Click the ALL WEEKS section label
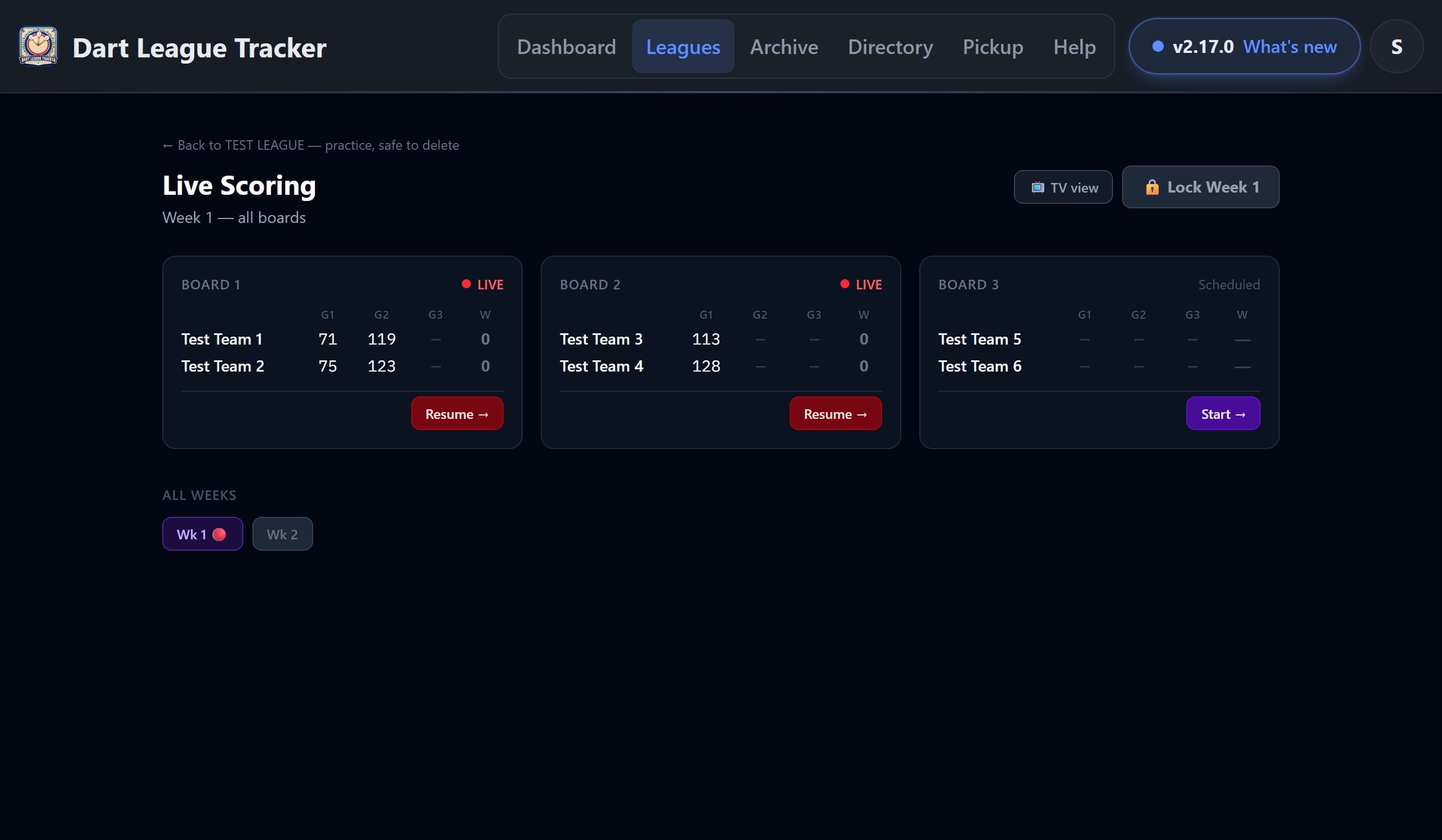The height and width of the screenshot is (840, 1442). pos(199,495)
